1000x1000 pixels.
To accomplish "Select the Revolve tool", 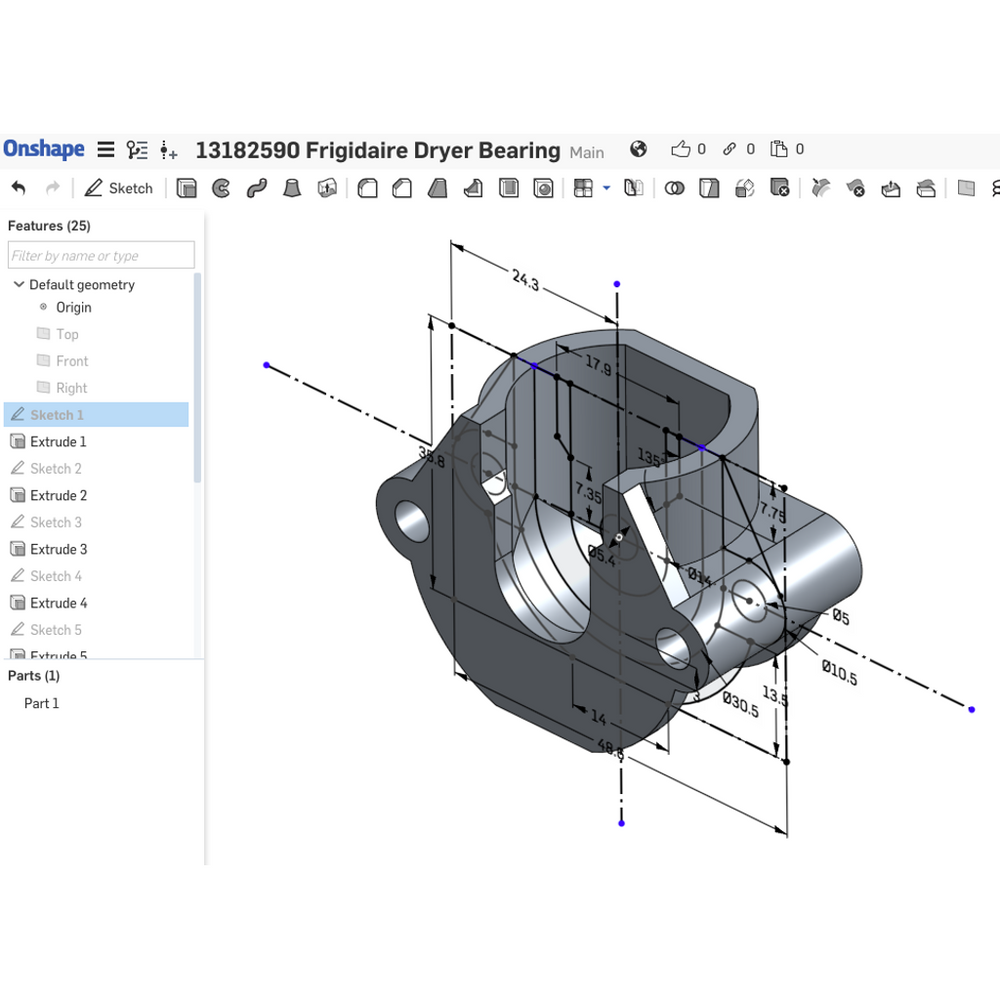I will pyautogui.click(x=221, y=188).
